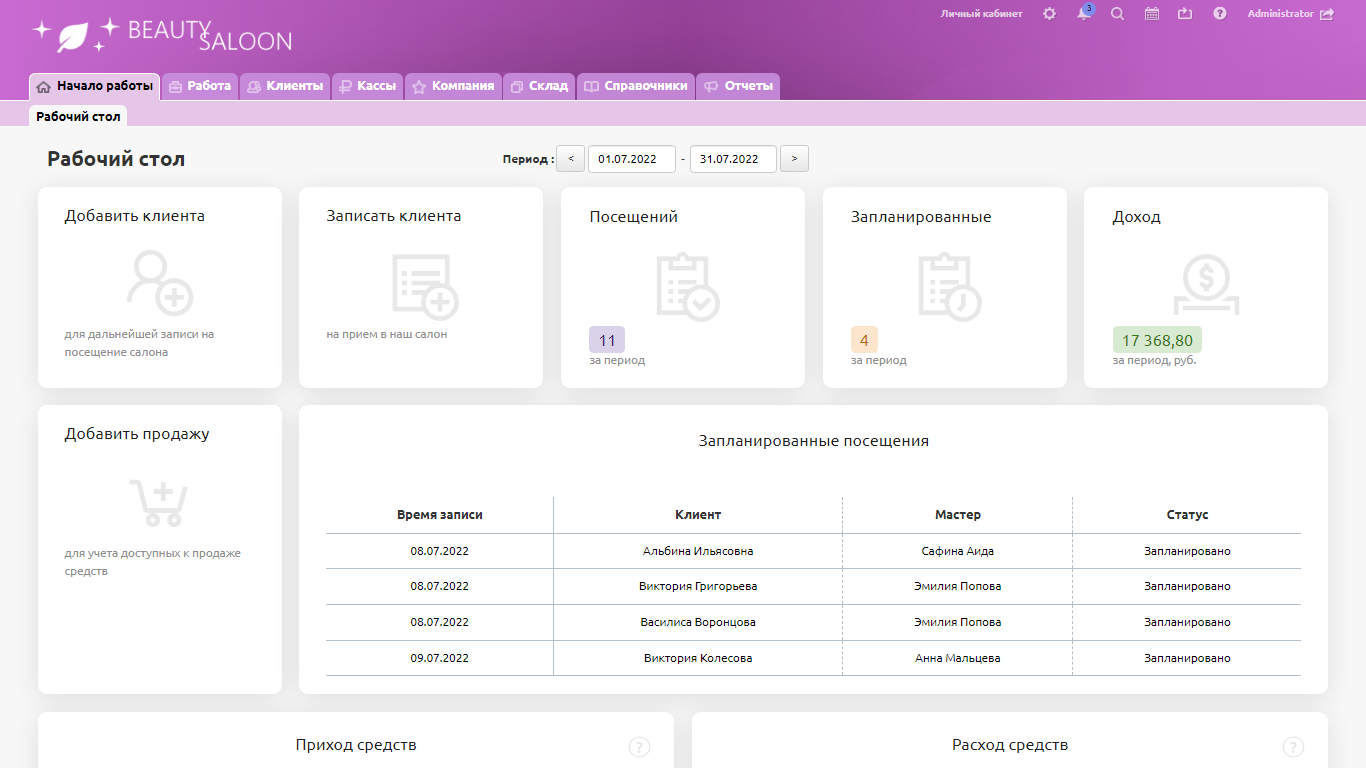
Task: Click the add client person-plus icon
Action: [x=160, y=283]
